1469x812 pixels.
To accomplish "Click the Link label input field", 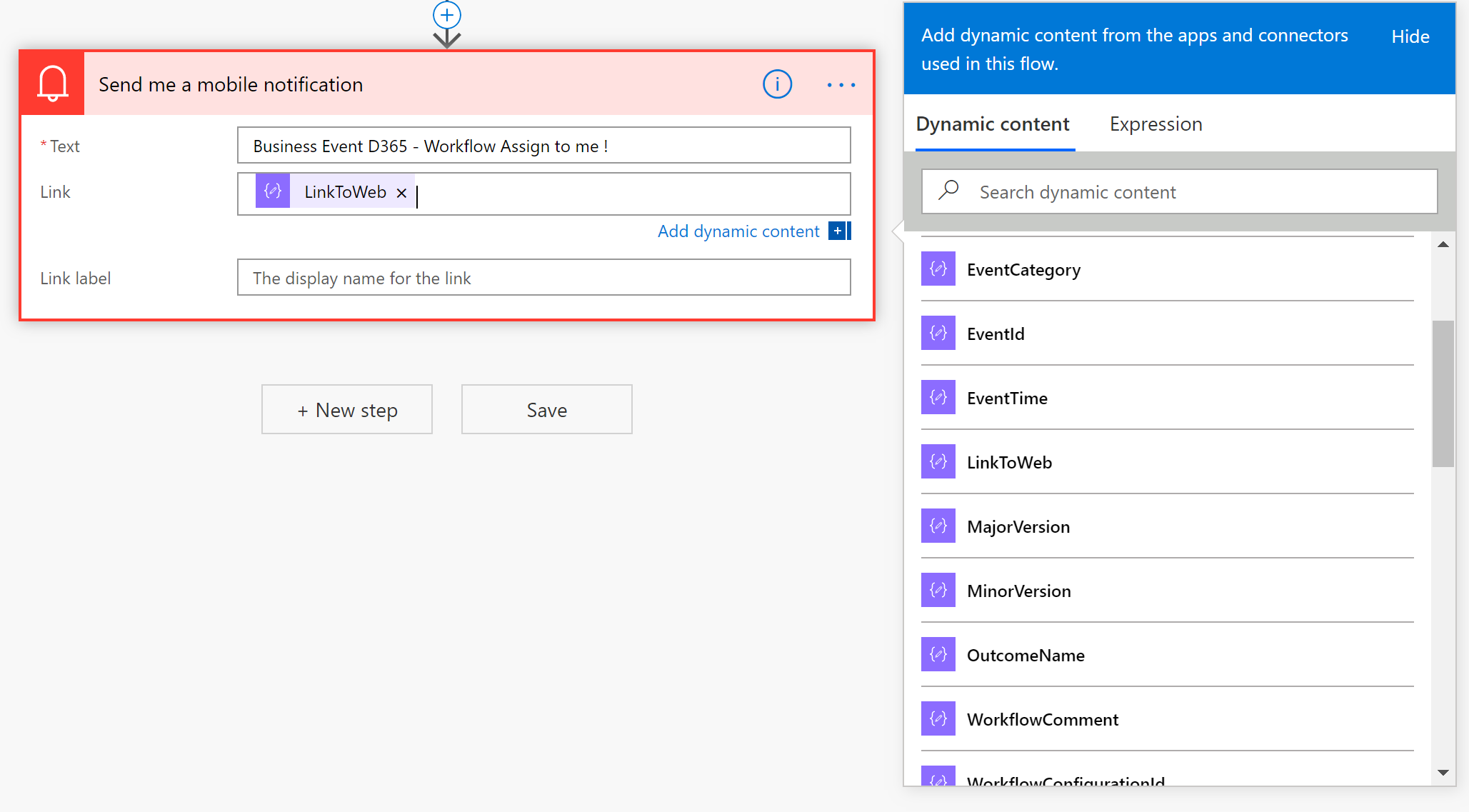I will click(x=544, y=278).
